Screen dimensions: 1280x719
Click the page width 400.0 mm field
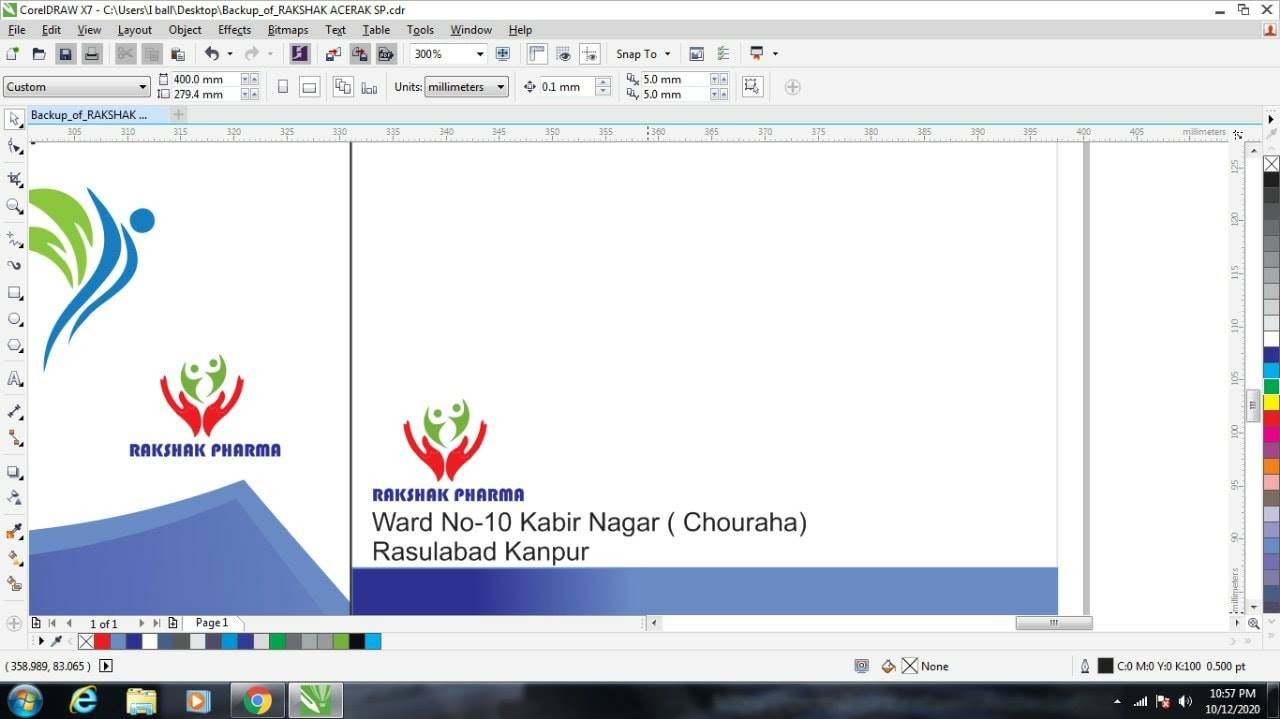(206, 79)
